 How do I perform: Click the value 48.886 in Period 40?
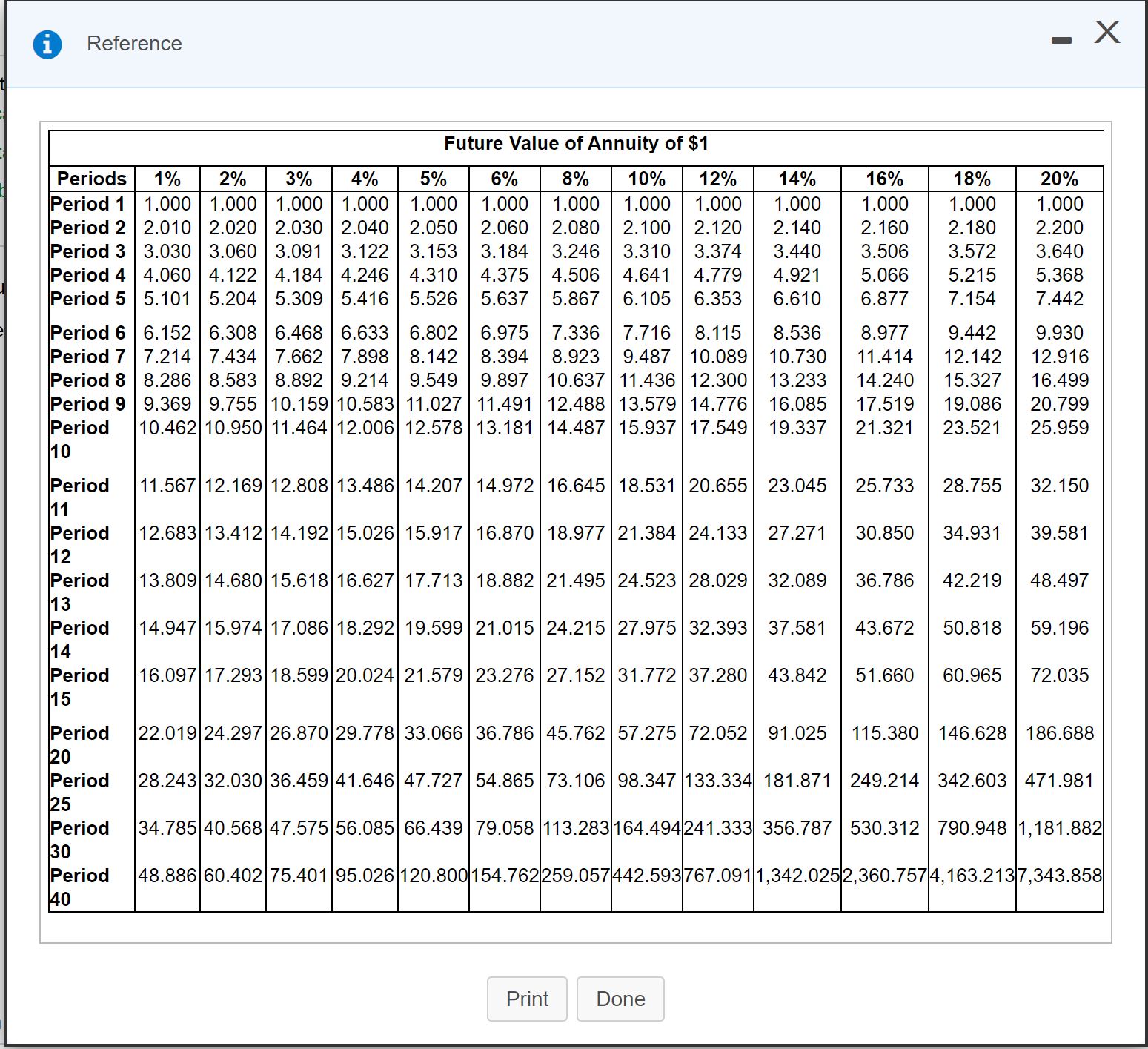click(167, 876)
